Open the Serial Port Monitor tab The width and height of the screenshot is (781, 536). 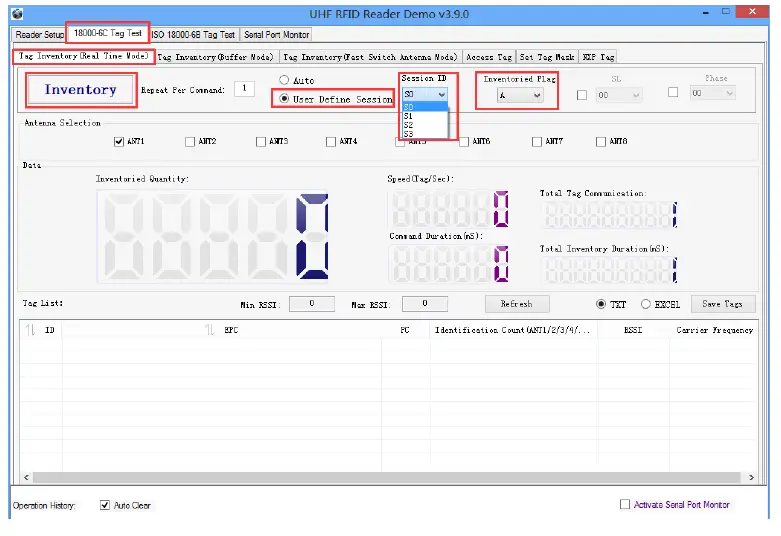click(276, 34)
